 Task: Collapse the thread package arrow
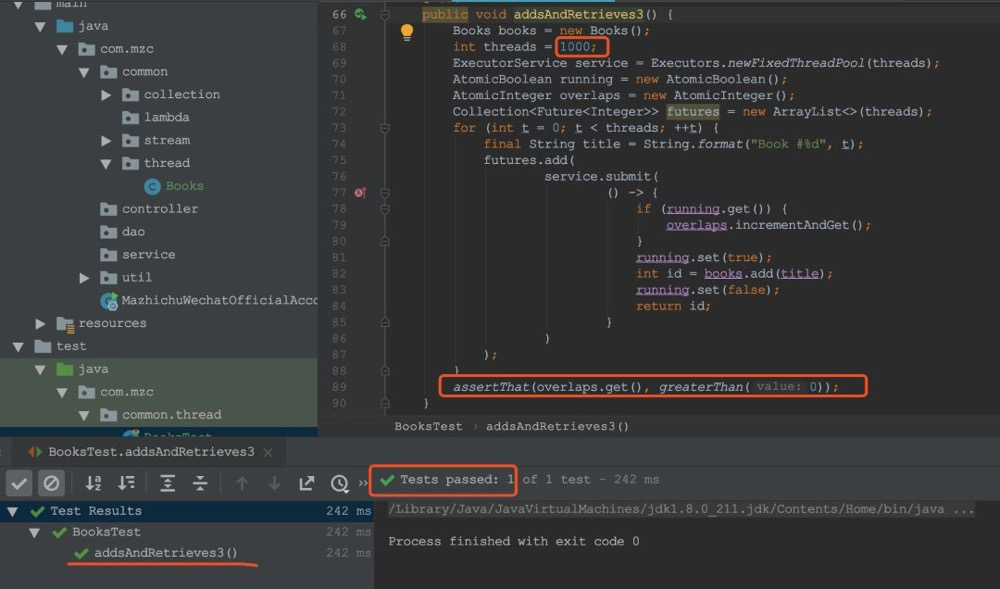pos(106,164)
